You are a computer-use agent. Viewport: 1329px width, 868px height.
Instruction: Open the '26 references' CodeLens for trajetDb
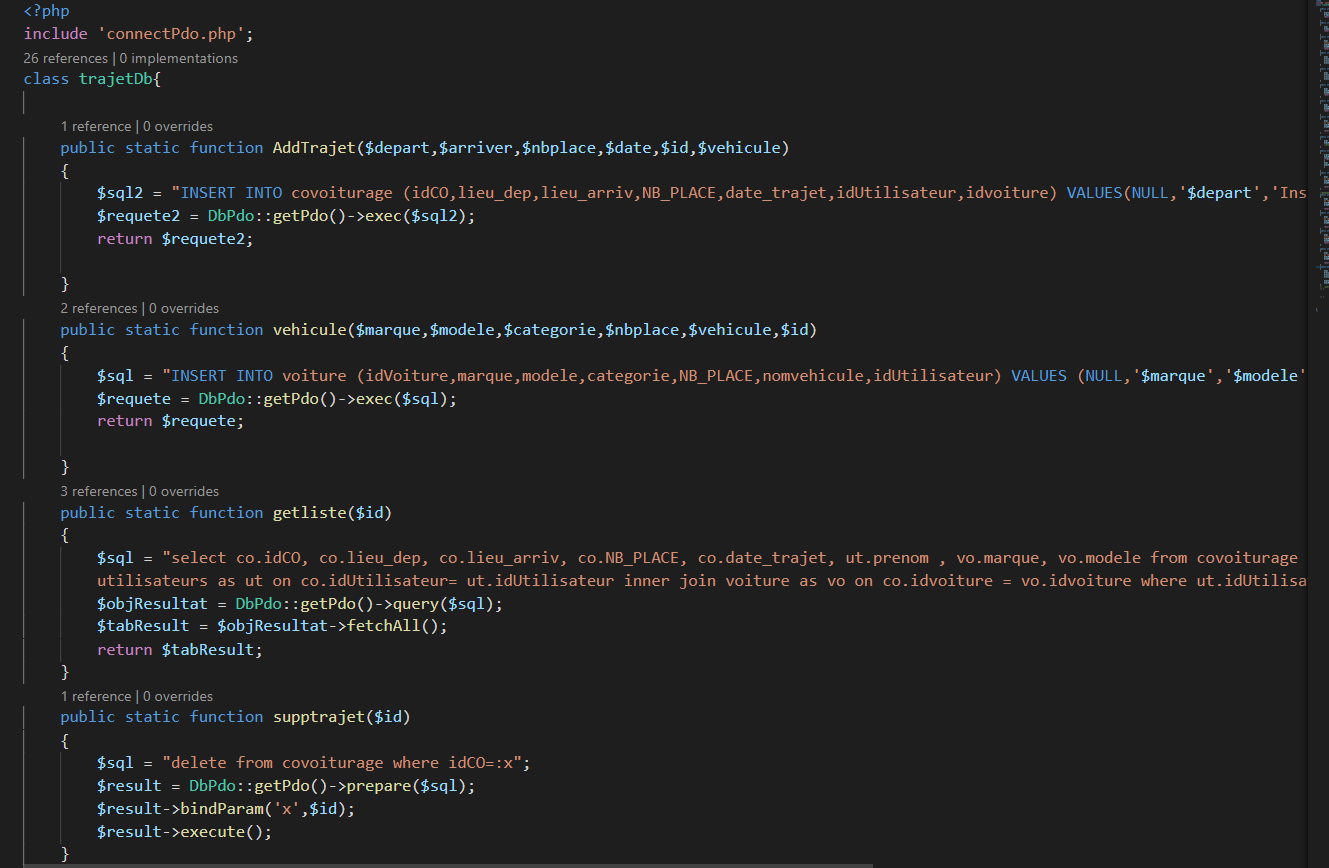pos(66,58)
